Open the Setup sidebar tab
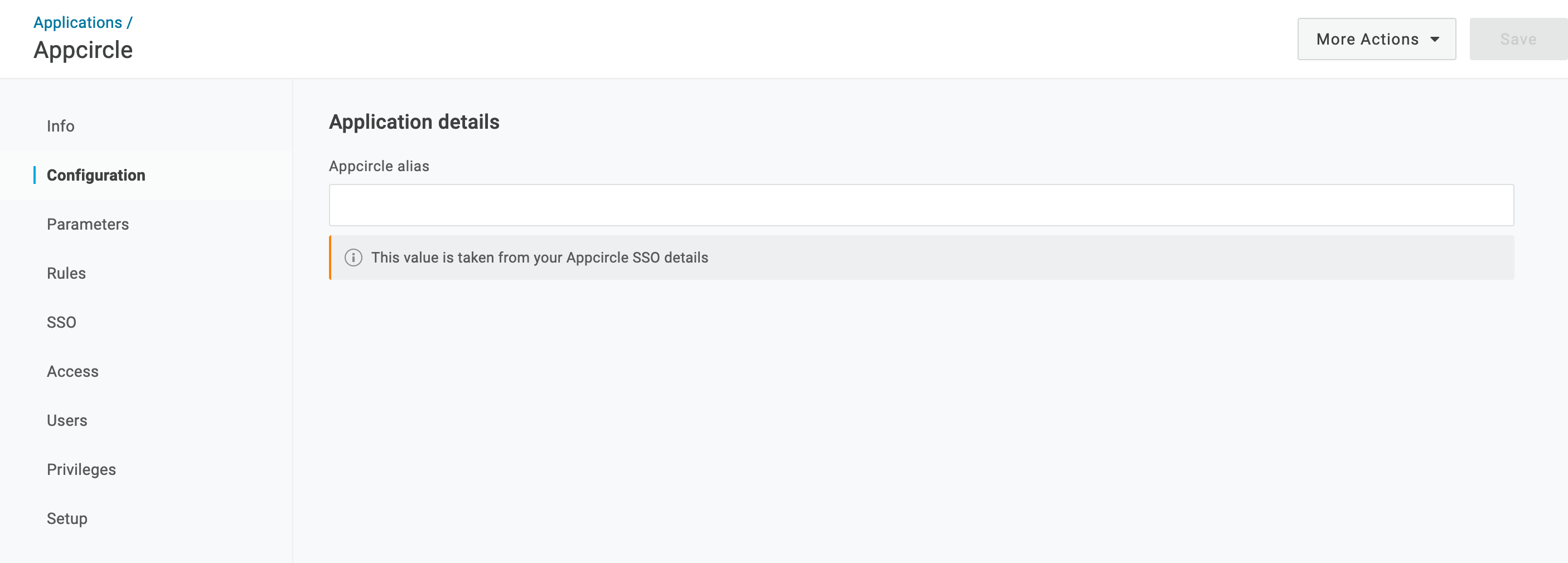Screen dimensions: 1568x563 click(x=67, y=518)
